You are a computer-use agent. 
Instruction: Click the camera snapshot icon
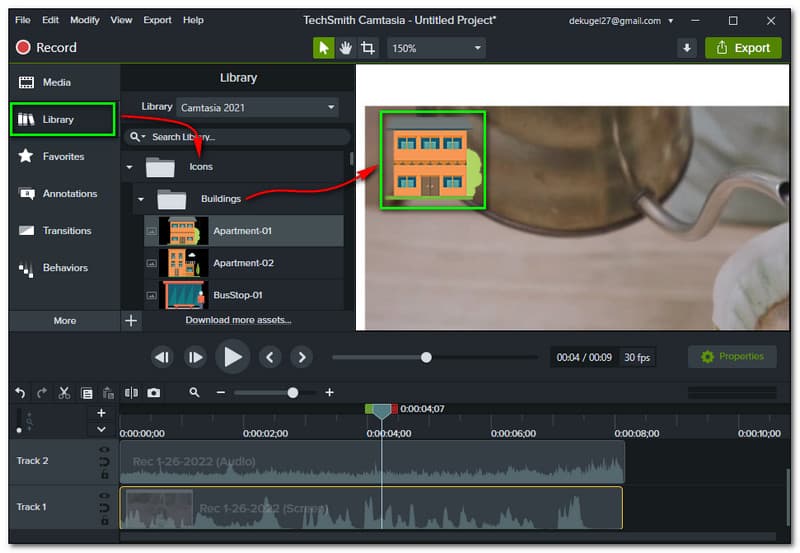tap(153, 393)
